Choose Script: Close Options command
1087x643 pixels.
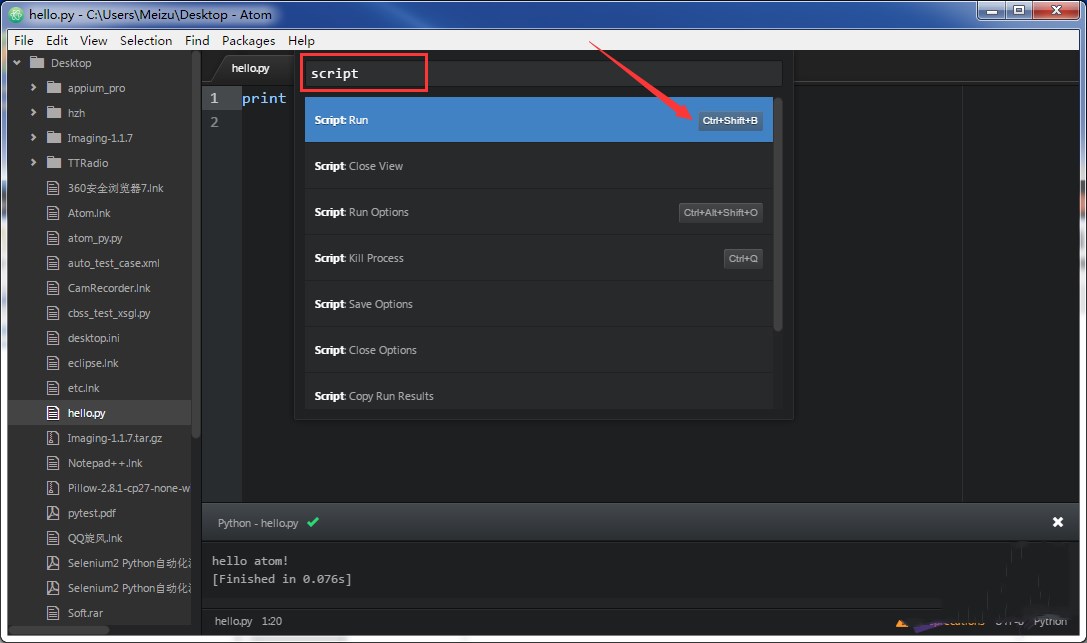[x=539, y=350]
